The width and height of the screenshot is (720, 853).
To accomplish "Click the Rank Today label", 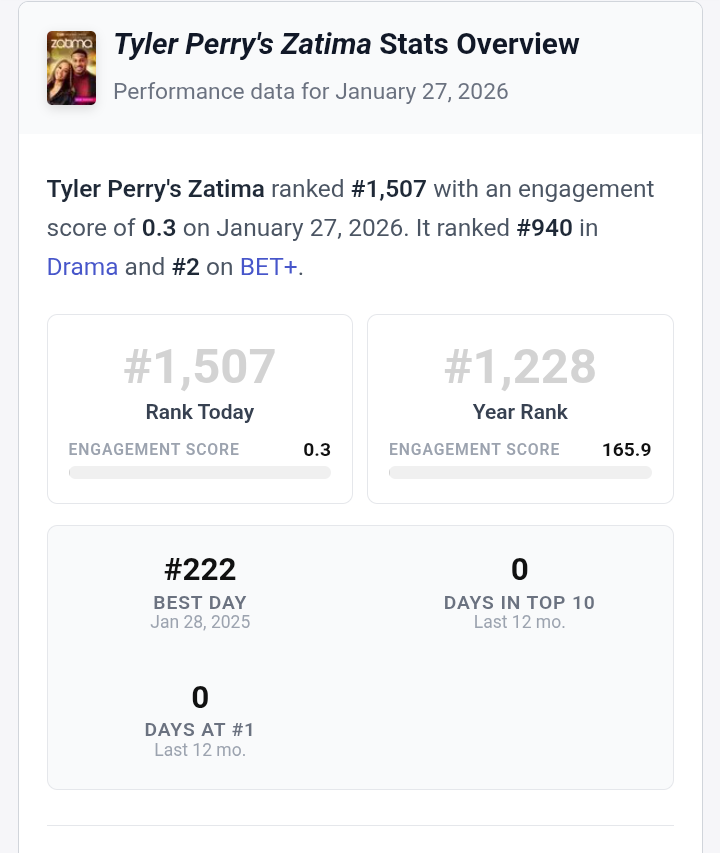I will [x=200, y=412].
